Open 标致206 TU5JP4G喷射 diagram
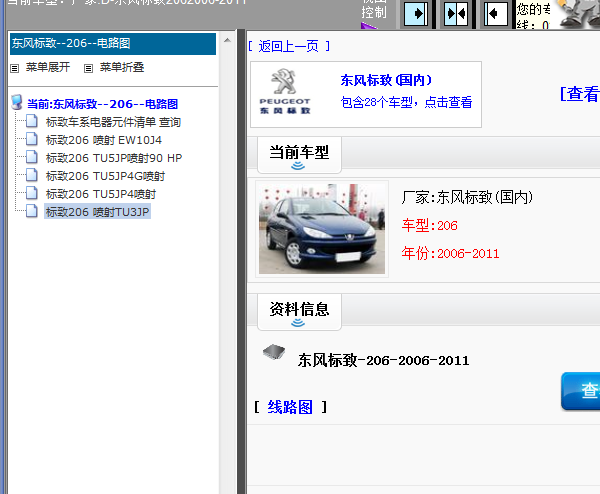 point(105,176)
